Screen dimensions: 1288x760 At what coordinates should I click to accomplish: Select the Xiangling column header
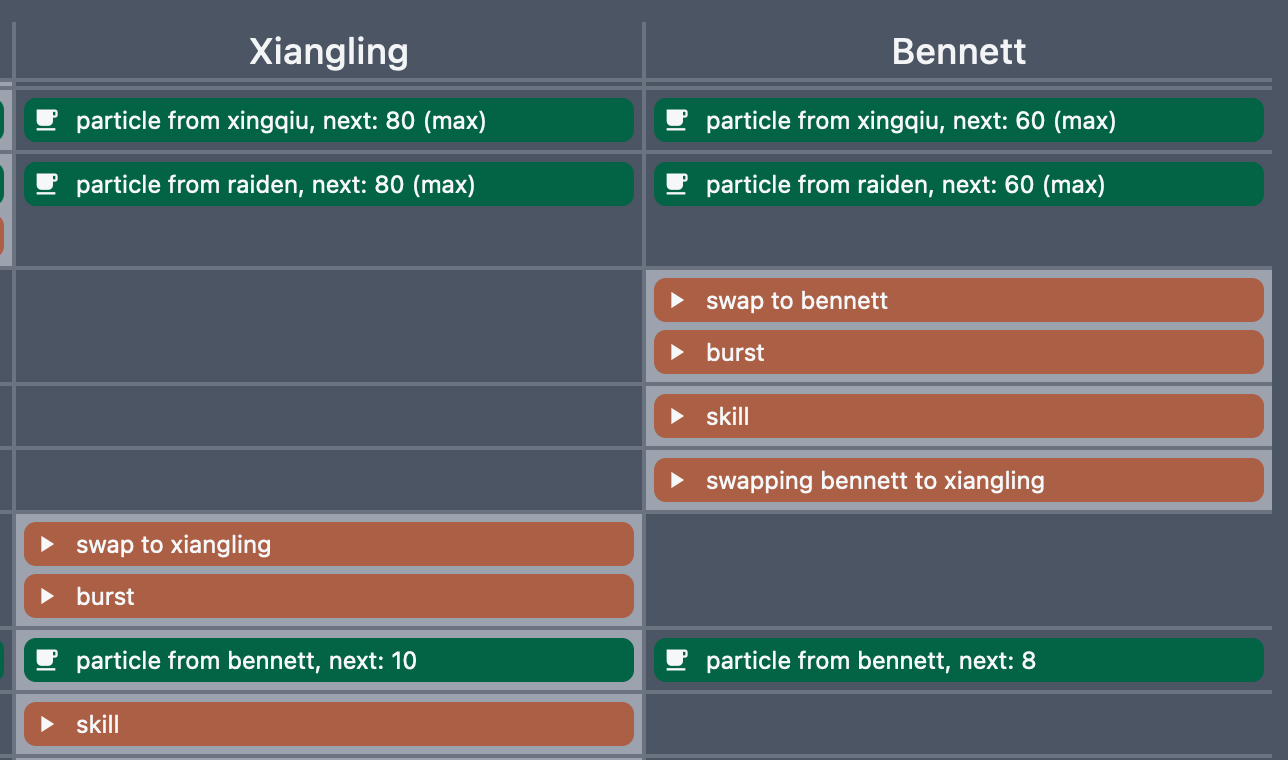coord(328,50)
